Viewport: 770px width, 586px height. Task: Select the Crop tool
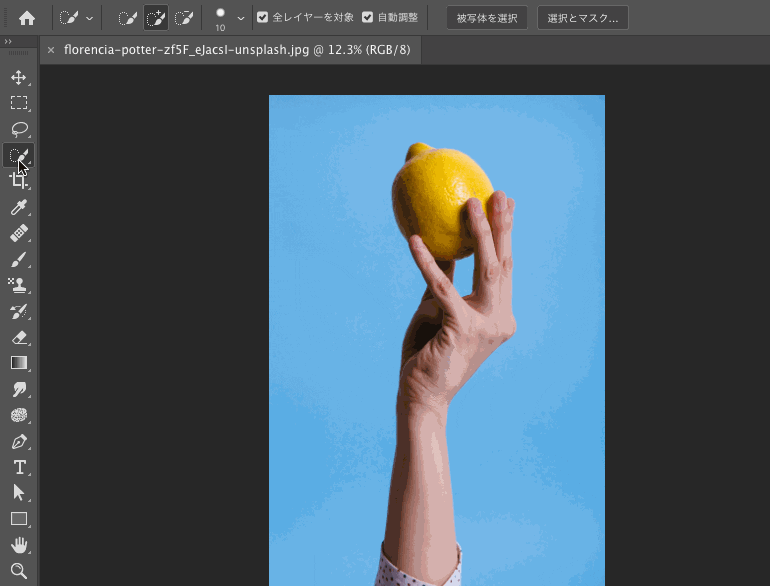(x=19, y=181)
